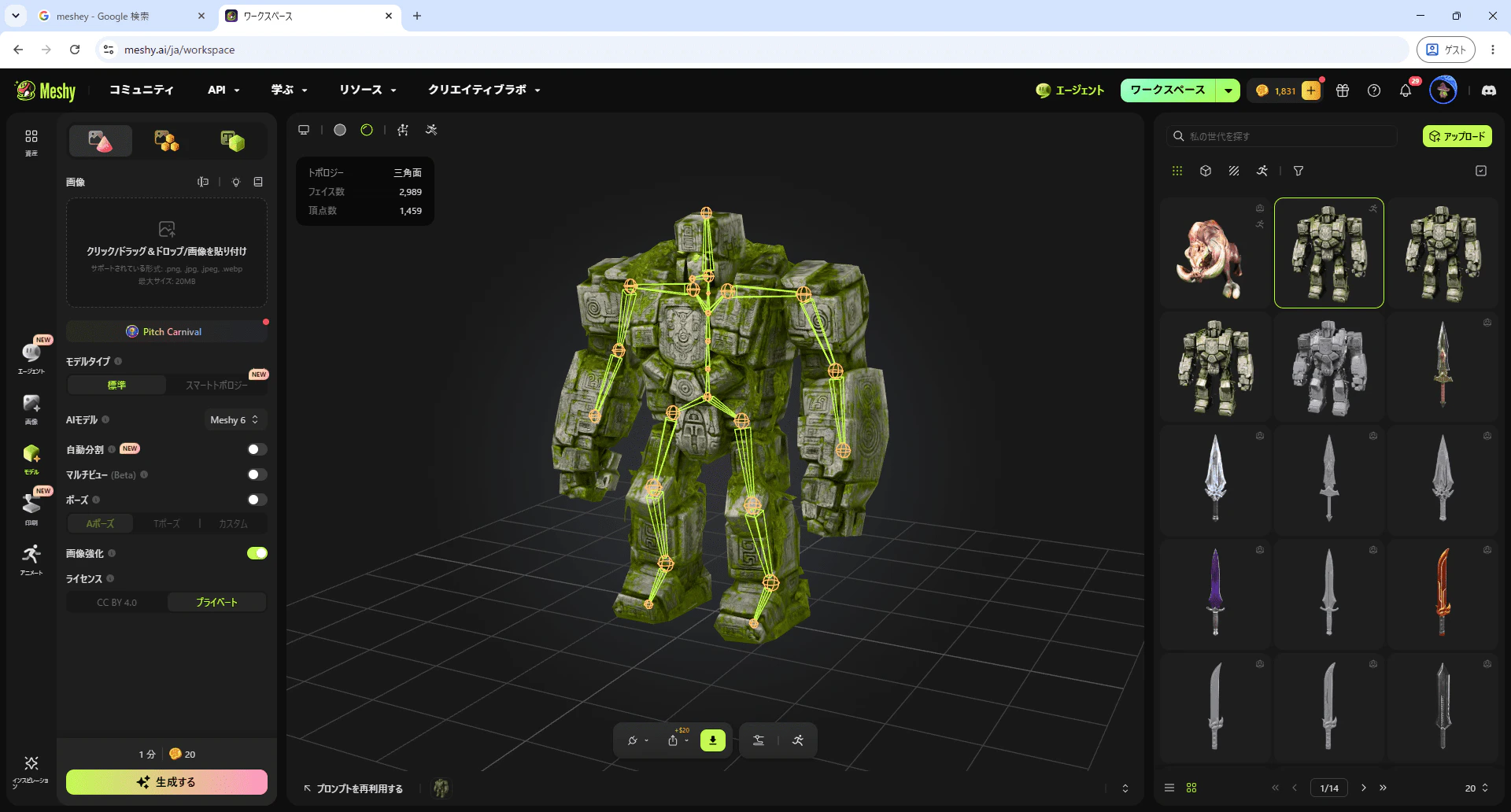This screenshot has width=1511, height=812.
Task: Click the notes icon beside 画像 header
Action: [x=258, y=182]
